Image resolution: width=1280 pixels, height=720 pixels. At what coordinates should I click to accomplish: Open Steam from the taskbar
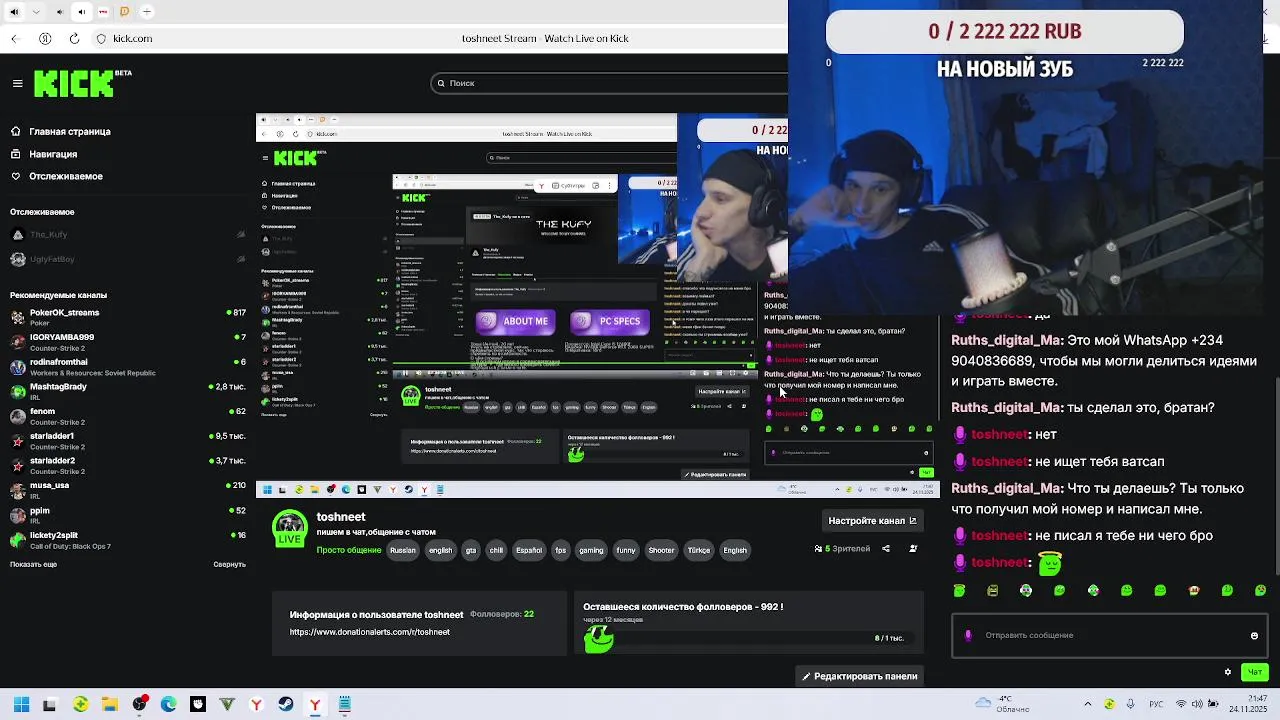(x=286, y=705)
